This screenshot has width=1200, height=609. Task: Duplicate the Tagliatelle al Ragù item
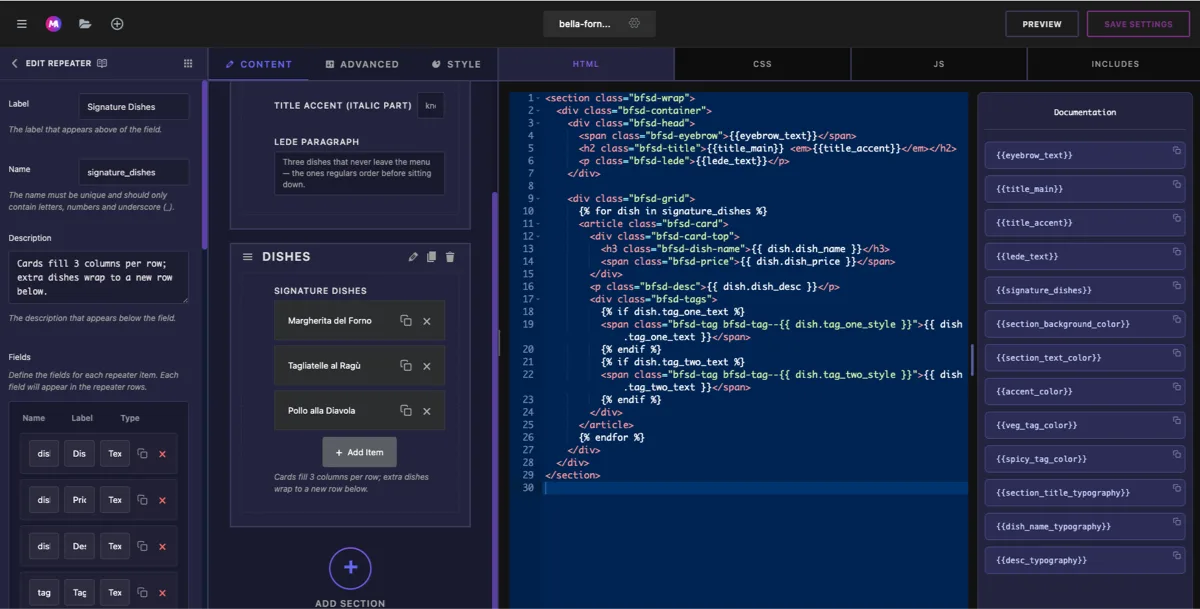pos(406,366)
